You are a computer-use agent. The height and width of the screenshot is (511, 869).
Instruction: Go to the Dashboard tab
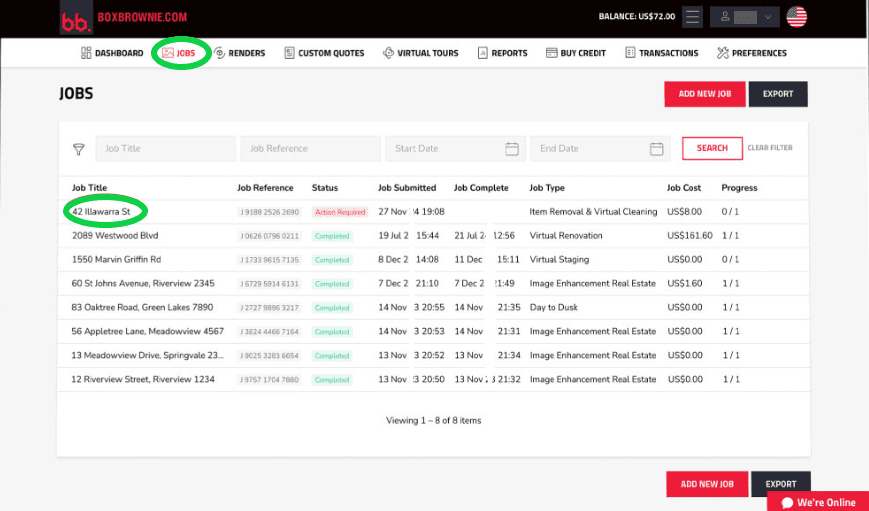112,53
